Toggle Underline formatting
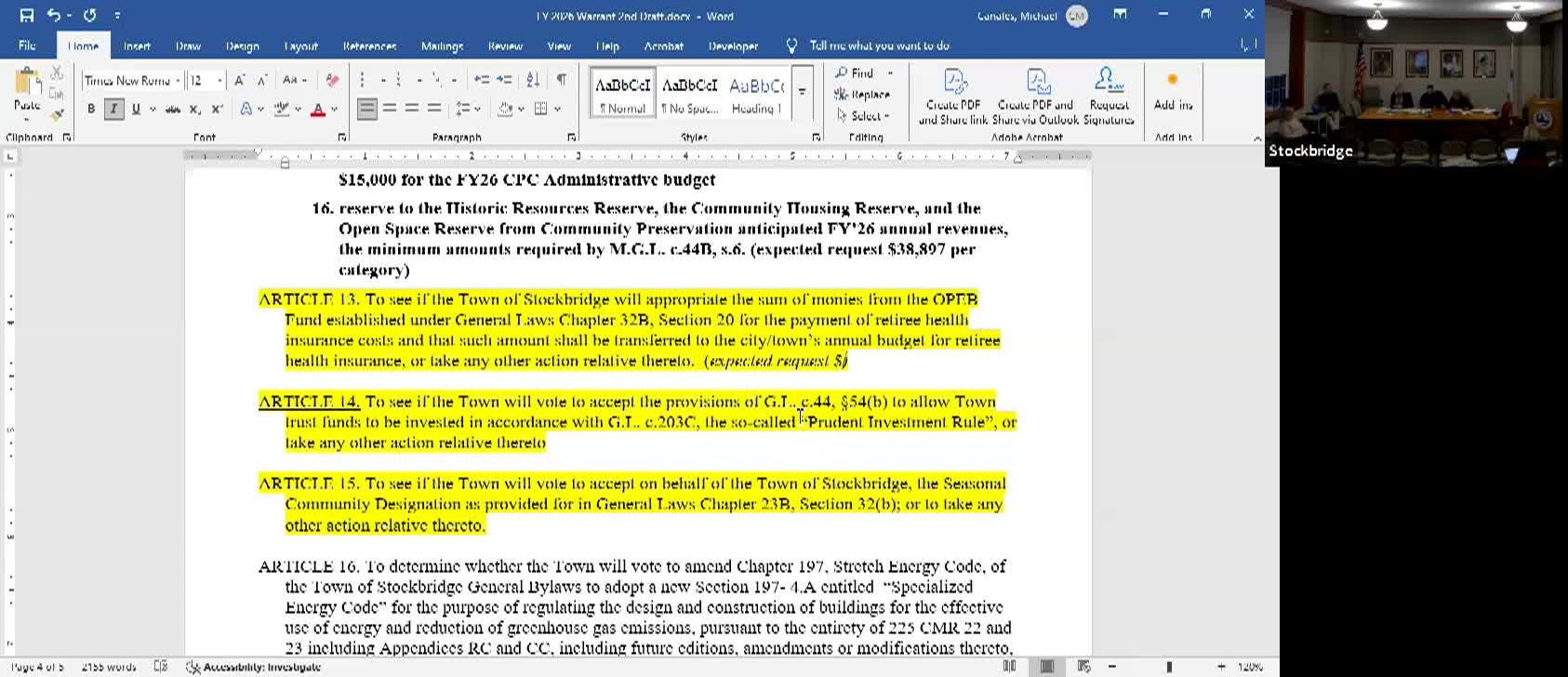Viewport: 1568px width, 677px height. click(x=136, y=109)
